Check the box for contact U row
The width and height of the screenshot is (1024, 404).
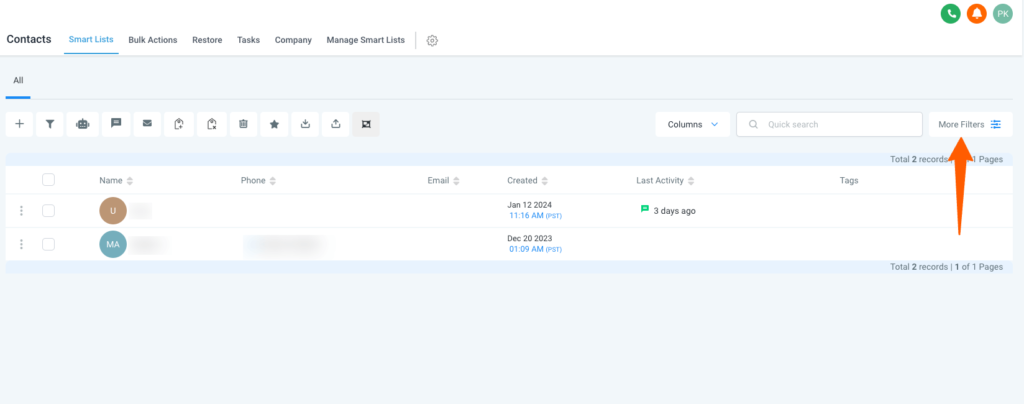(x=48, y=211)
